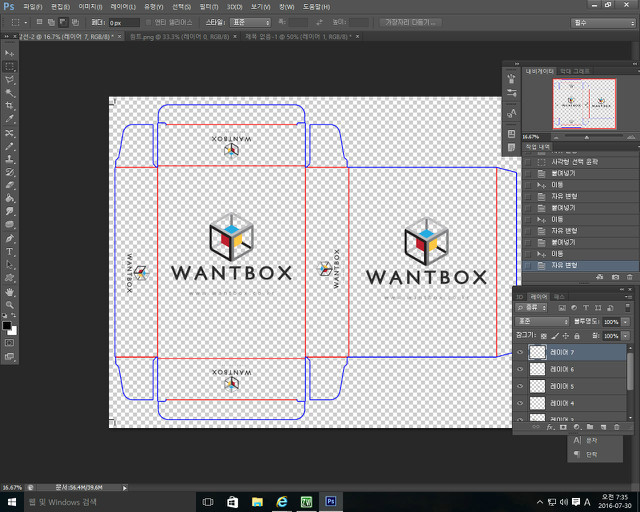Screen dimensions: 640x512
Task: Click the Refine Edge (가장자리 다듬기) button
Action: tap(410, 22)
